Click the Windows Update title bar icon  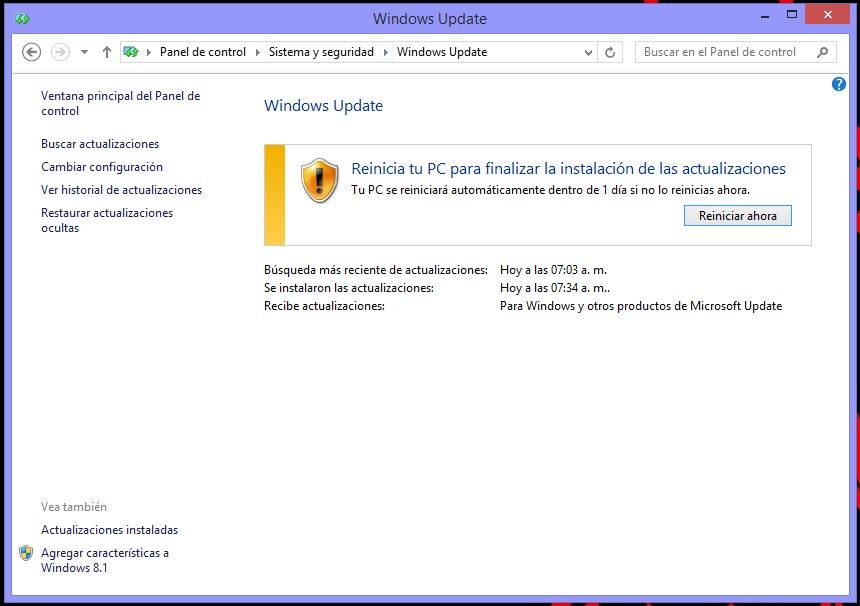coord(24,18)
